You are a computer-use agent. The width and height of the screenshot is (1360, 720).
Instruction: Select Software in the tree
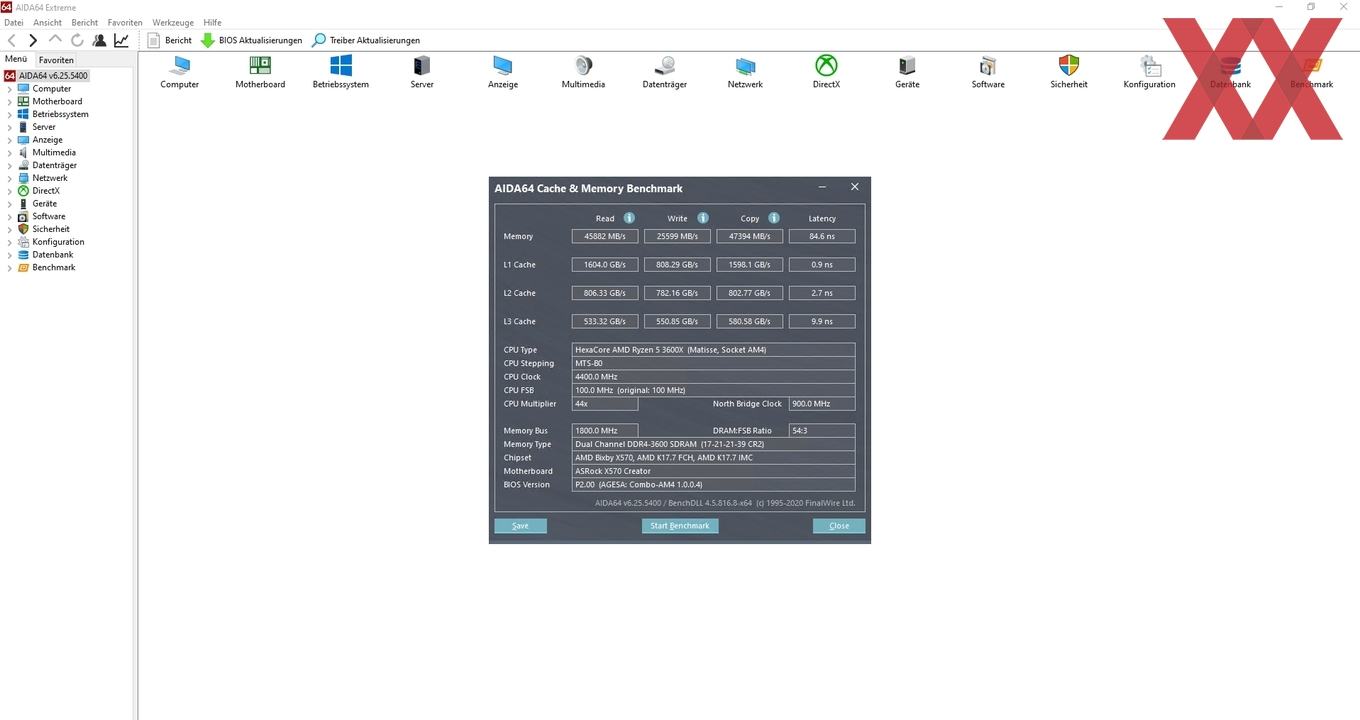point(48,216)
